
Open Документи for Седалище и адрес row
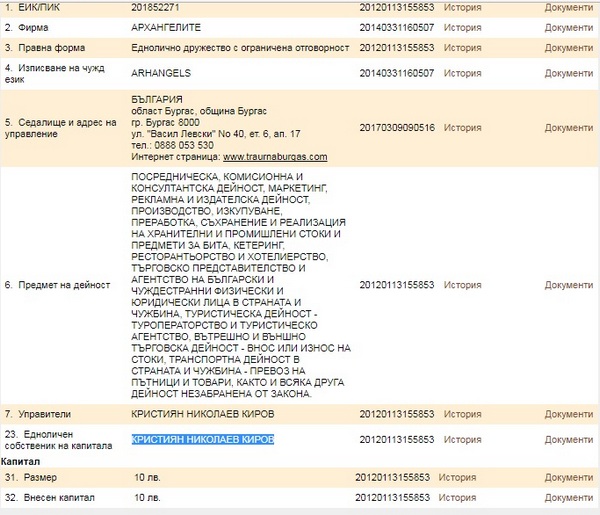click(569, 128)
